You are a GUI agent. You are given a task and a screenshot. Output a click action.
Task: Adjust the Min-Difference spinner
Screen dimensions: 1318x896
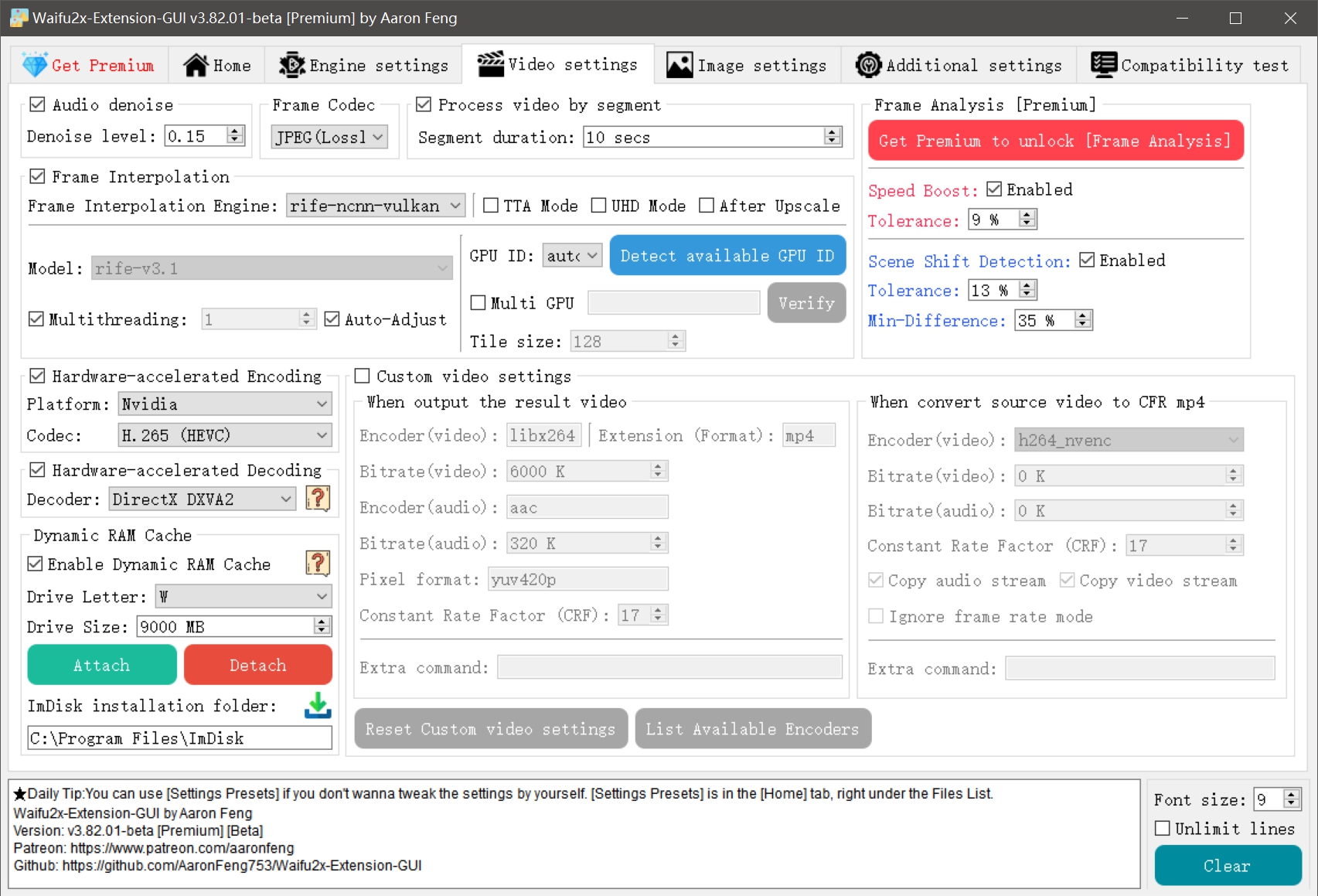[x=1053, y=319]
